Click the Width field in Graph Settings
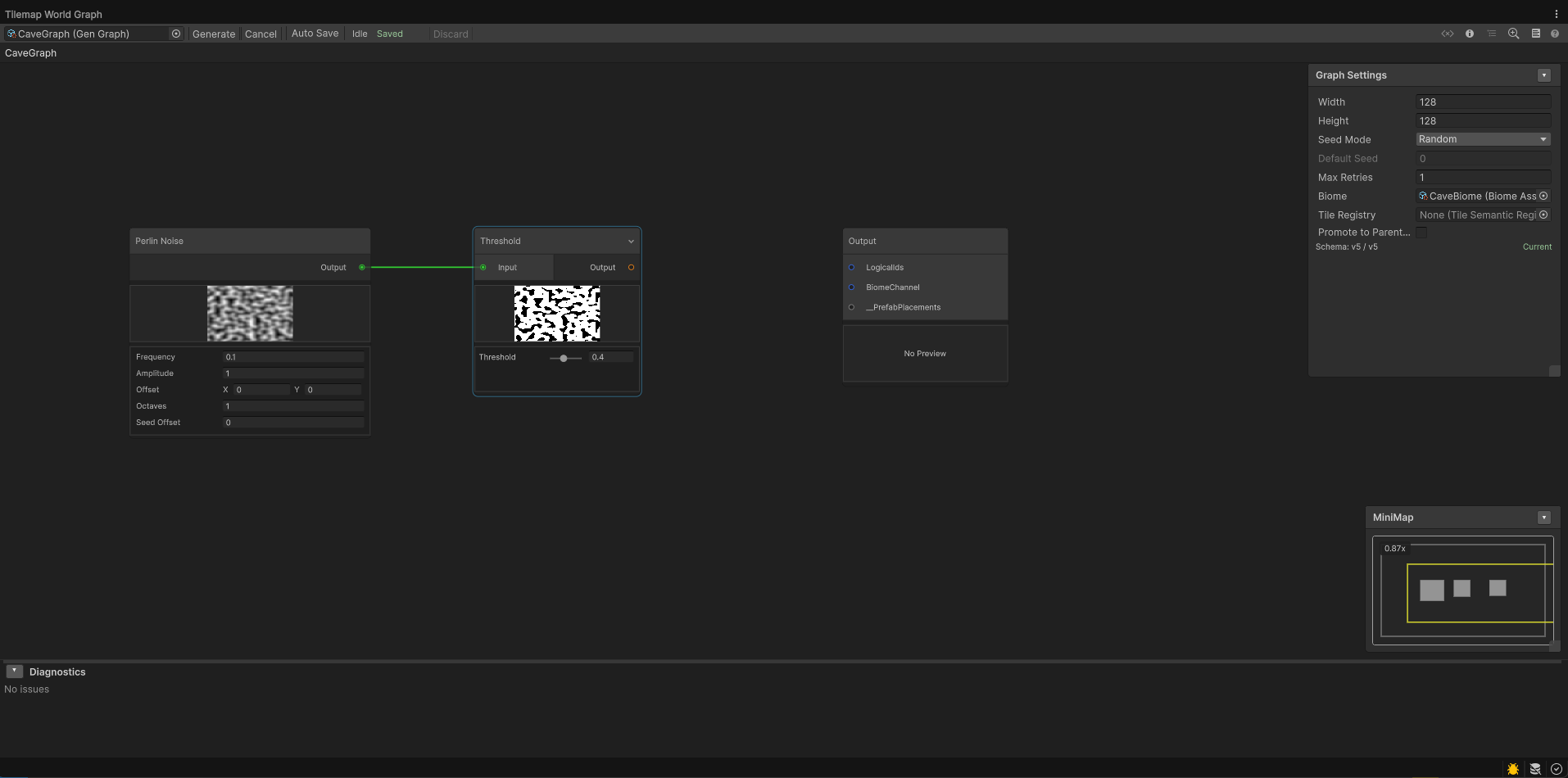Image resolution: width=1568 pixels, height=778 pixels. (1483, 102)
